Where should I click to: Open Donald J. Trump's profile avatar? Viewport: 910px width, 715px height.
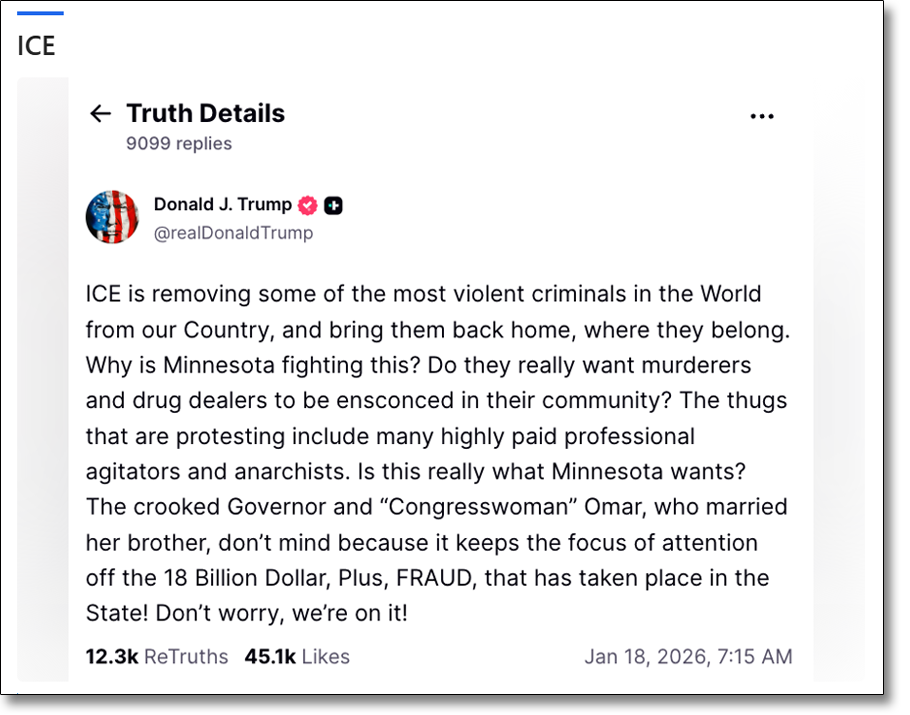112,217
